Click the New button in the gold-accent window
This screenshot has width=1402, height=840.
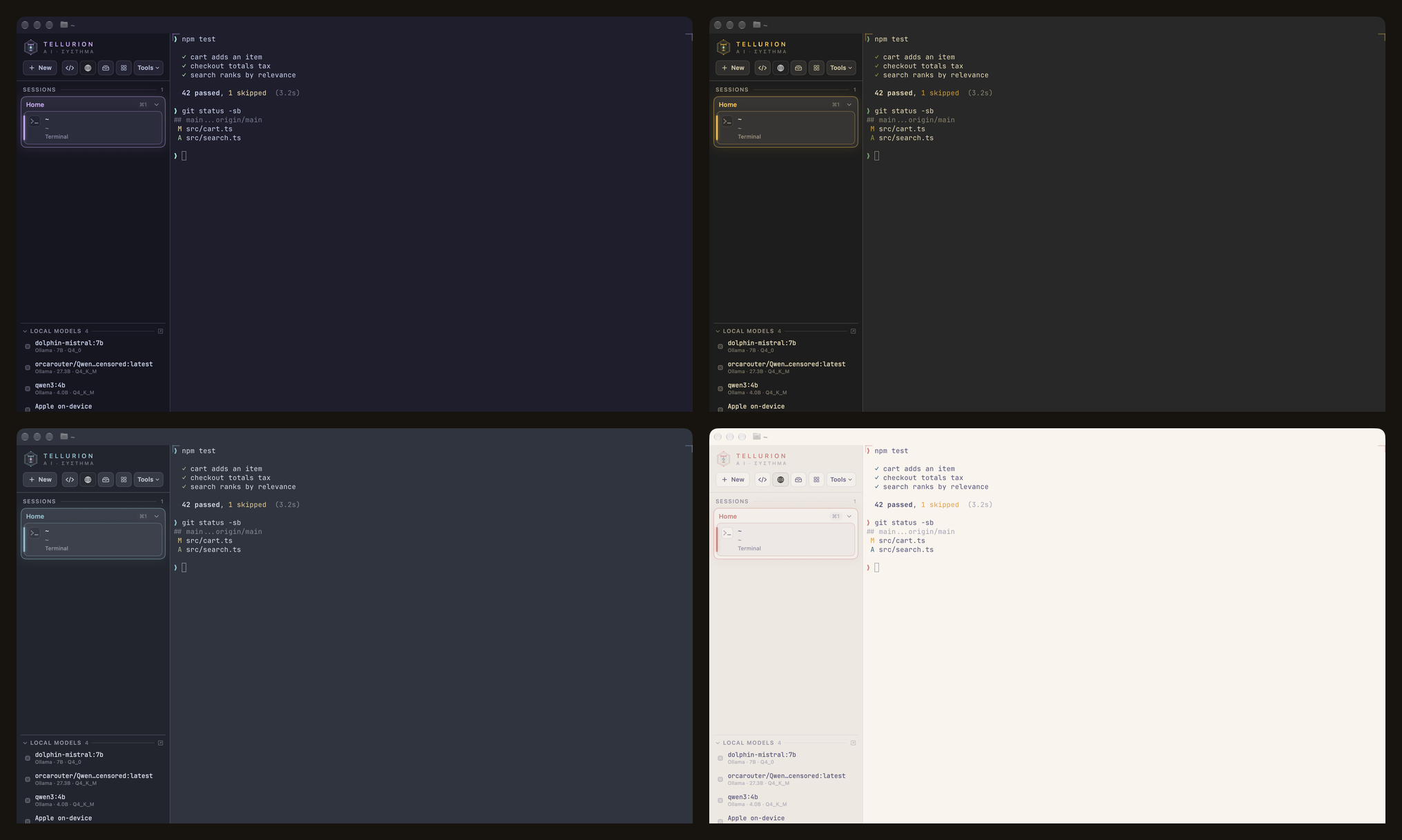[x=733, y=68]
